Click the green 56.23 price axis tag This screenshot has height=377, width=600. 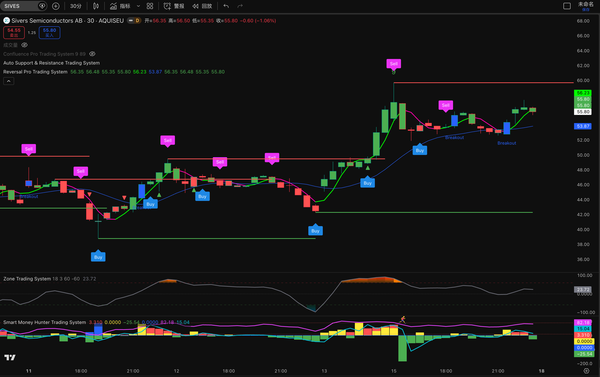pyautogui.click(x=583, y=93)
